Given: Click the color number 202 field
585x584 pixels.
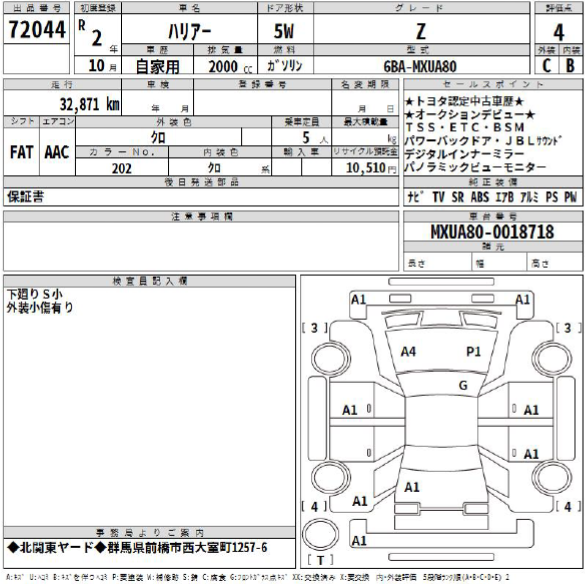Looking at the screenshot, I should 122,168.
